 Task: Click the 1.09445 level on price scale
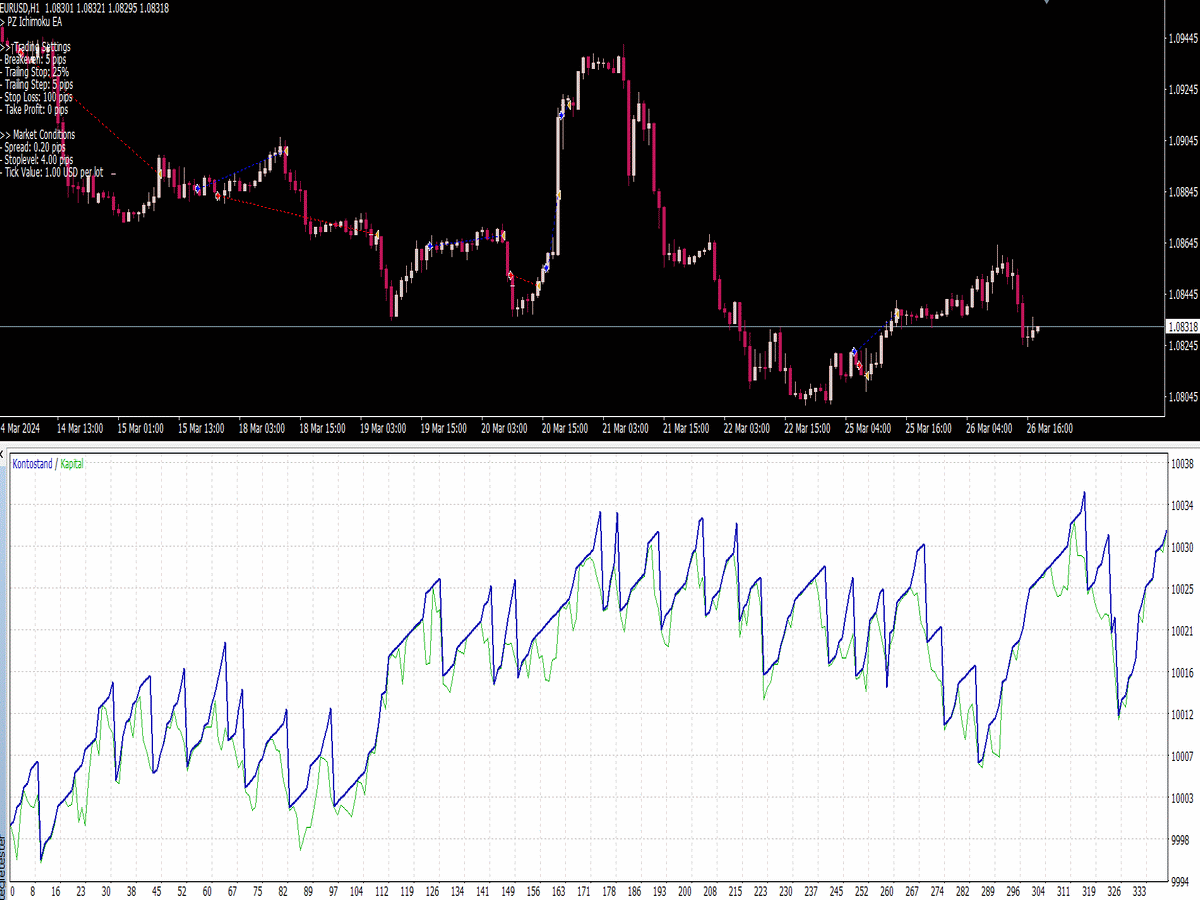click(x=1182, y=39)
